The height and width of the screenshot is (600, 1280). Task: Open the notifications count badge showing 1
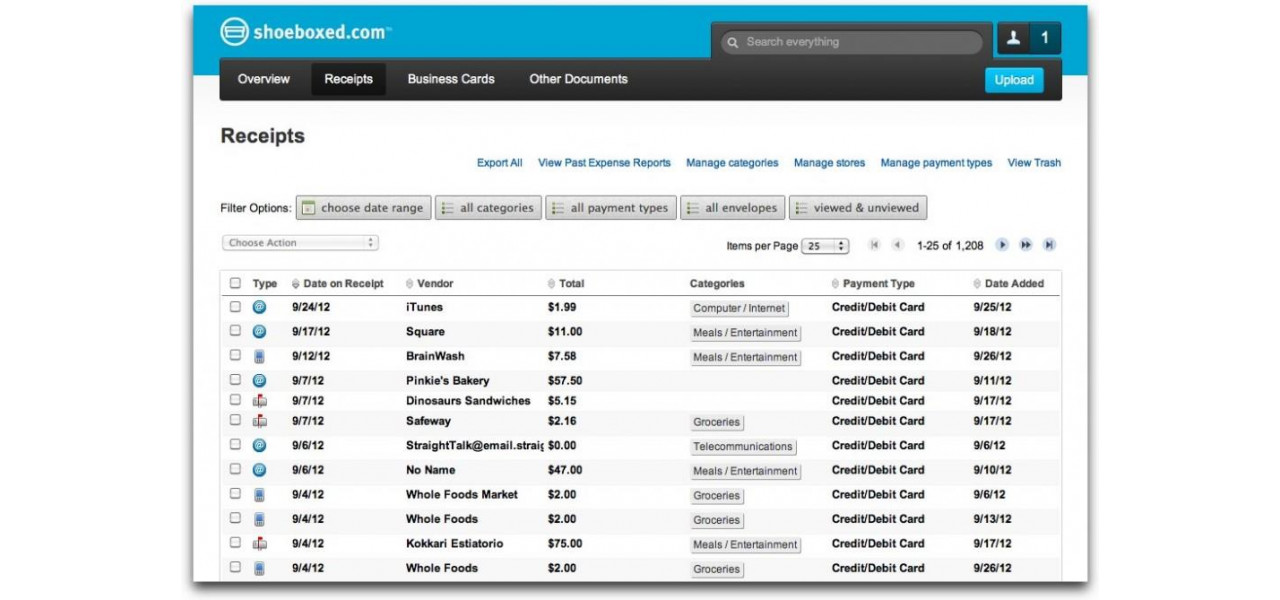click(1045, 38)
